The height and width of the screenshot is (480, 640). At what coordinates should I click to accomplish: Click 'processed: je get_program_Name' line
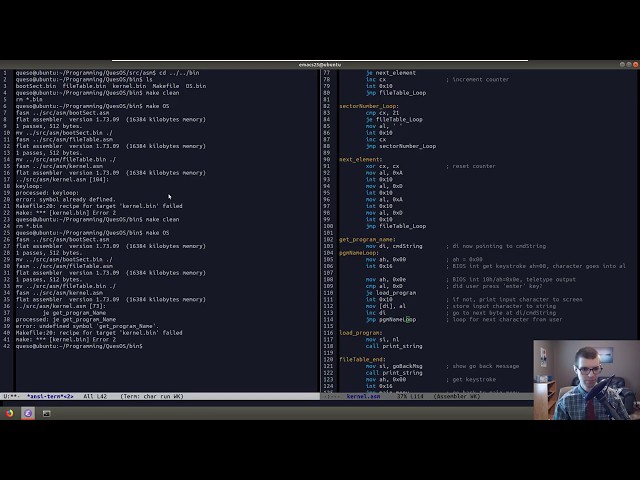66,320
